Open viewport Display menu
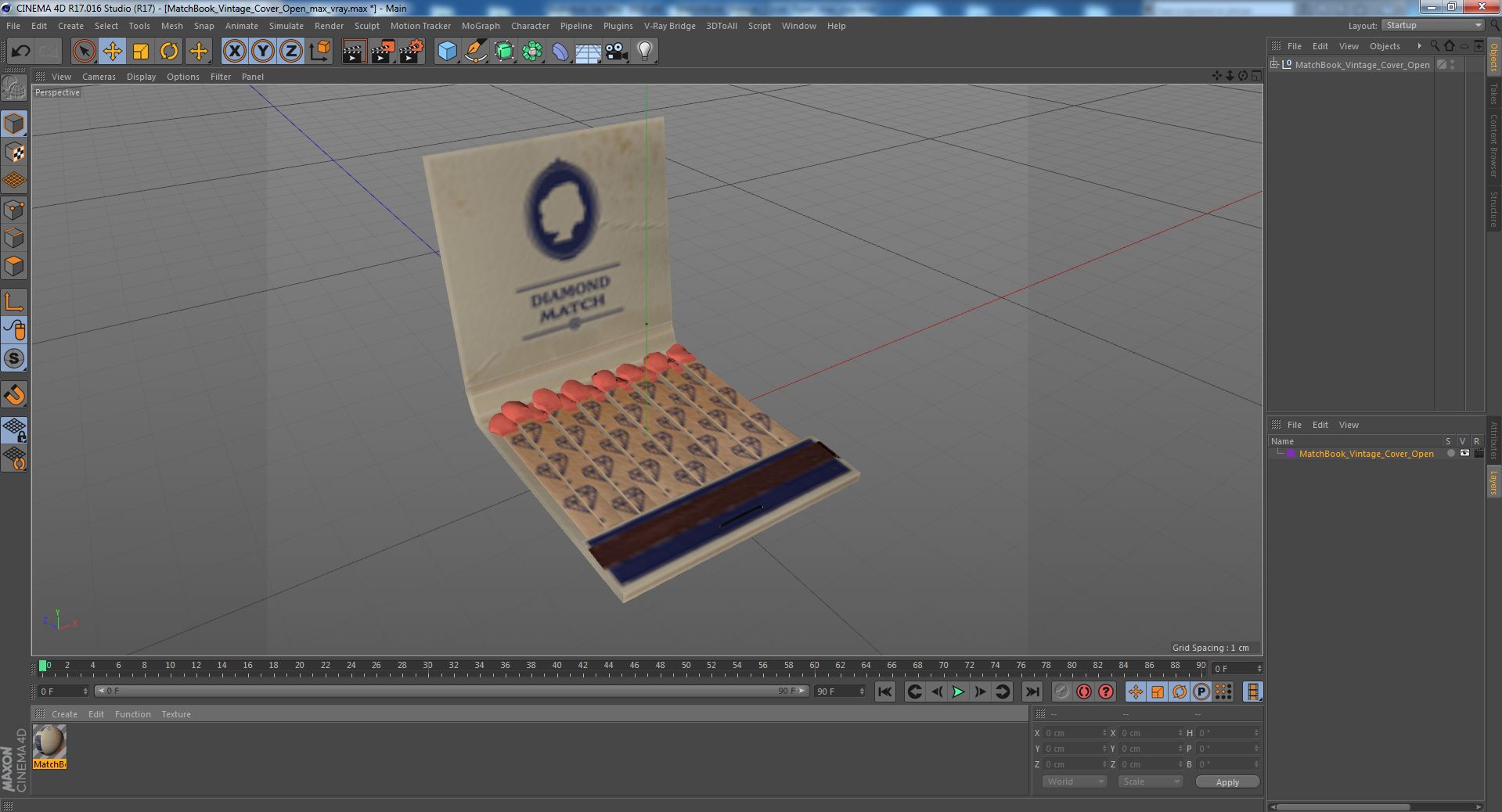 click(141, 77)
